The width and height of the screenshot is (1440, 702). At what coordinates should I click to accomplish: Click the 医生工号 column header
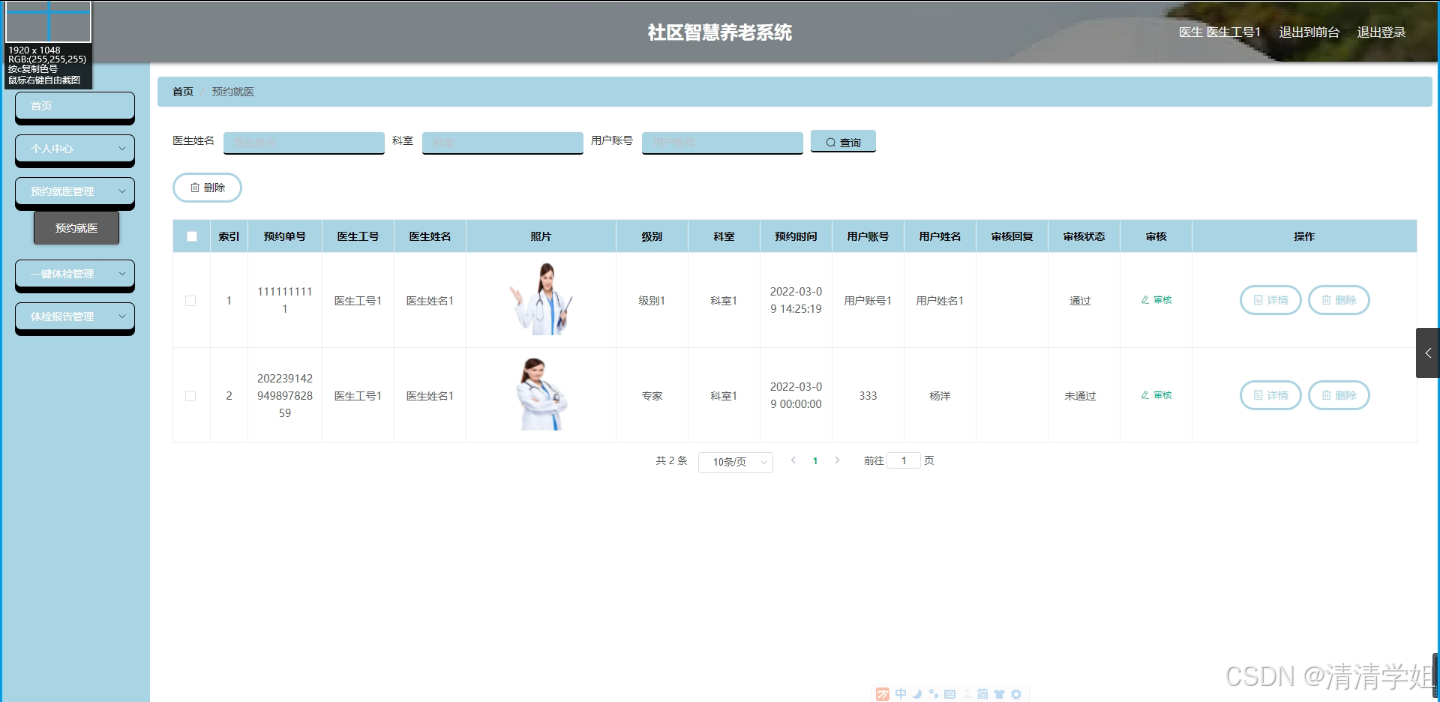tap(358, 237)
